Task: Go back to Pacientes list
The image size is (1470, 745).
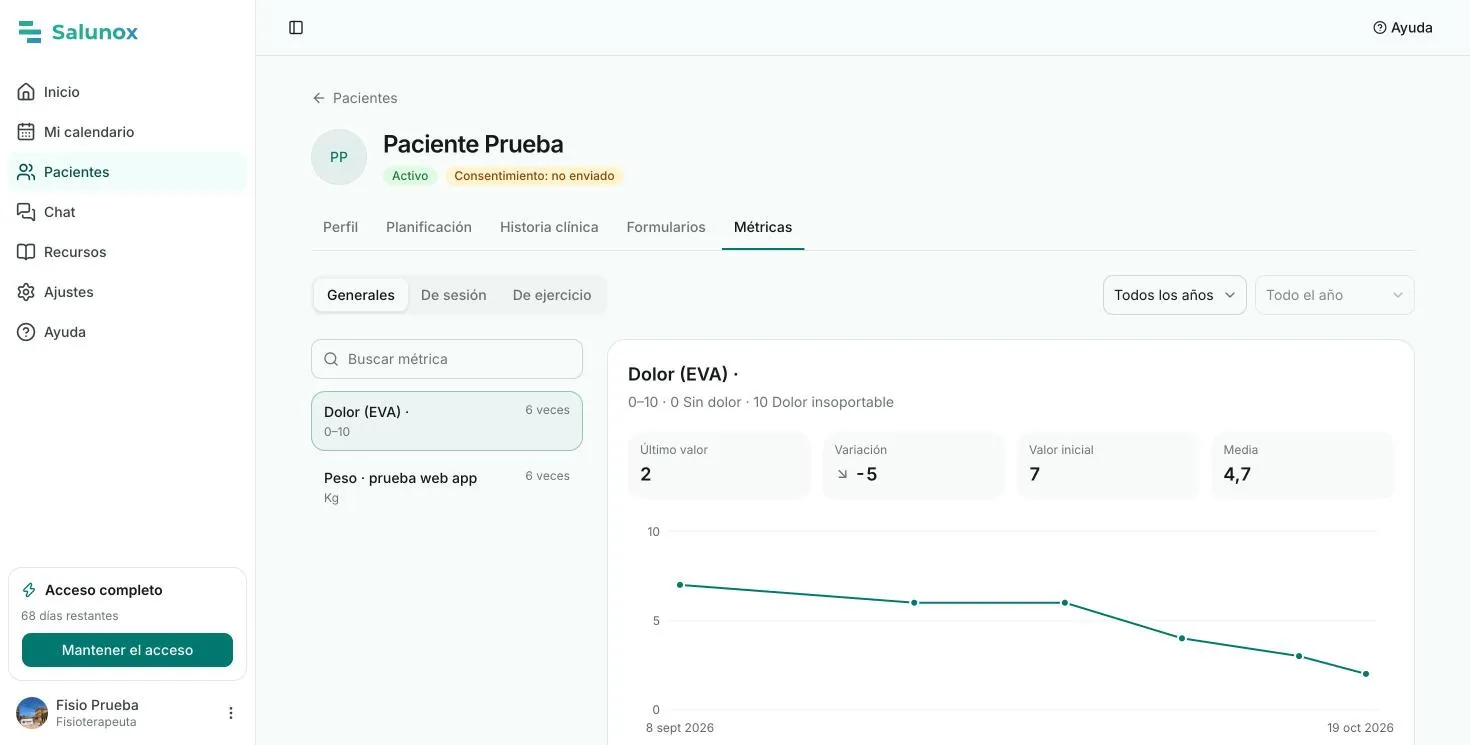Action: [355, 98]
